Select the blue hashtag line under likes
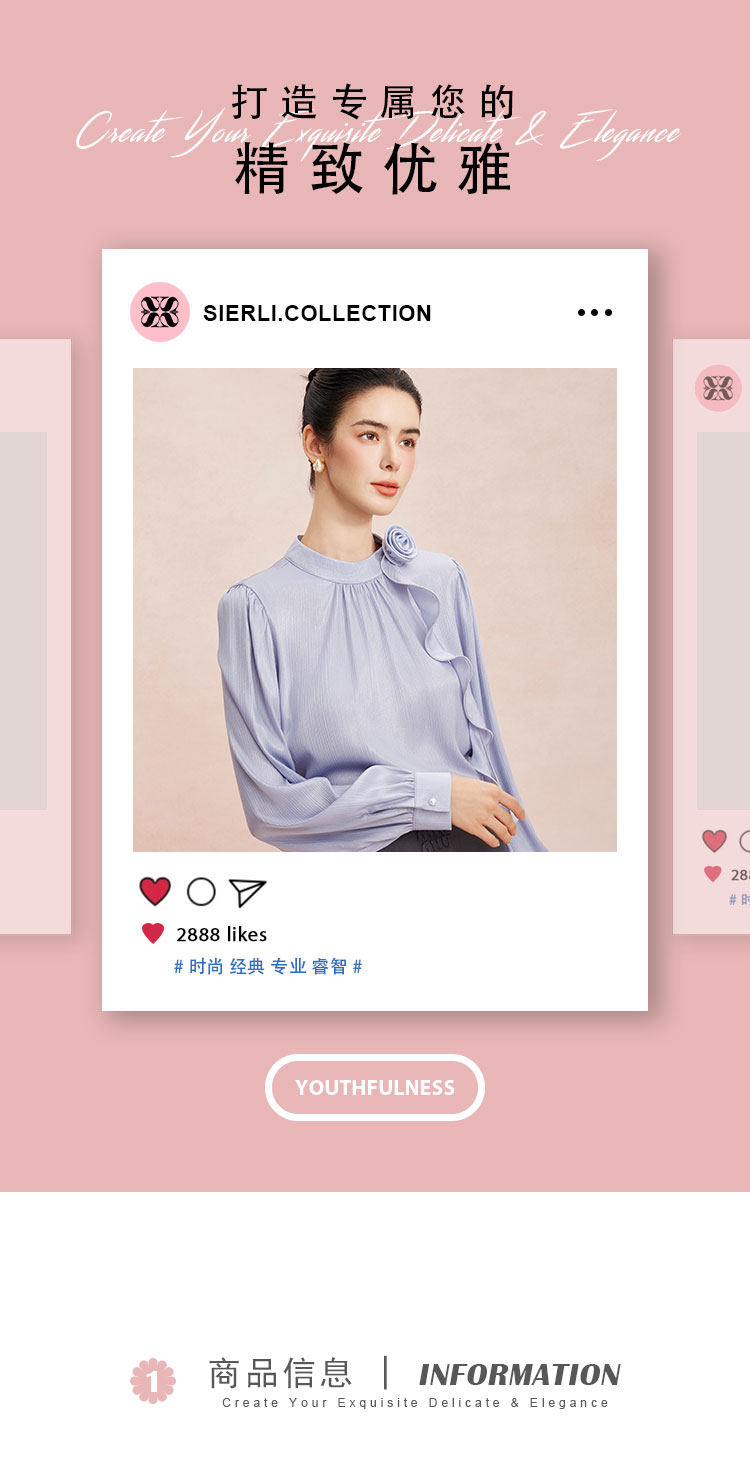This screenshot has width=750, height=1461. 268,966
